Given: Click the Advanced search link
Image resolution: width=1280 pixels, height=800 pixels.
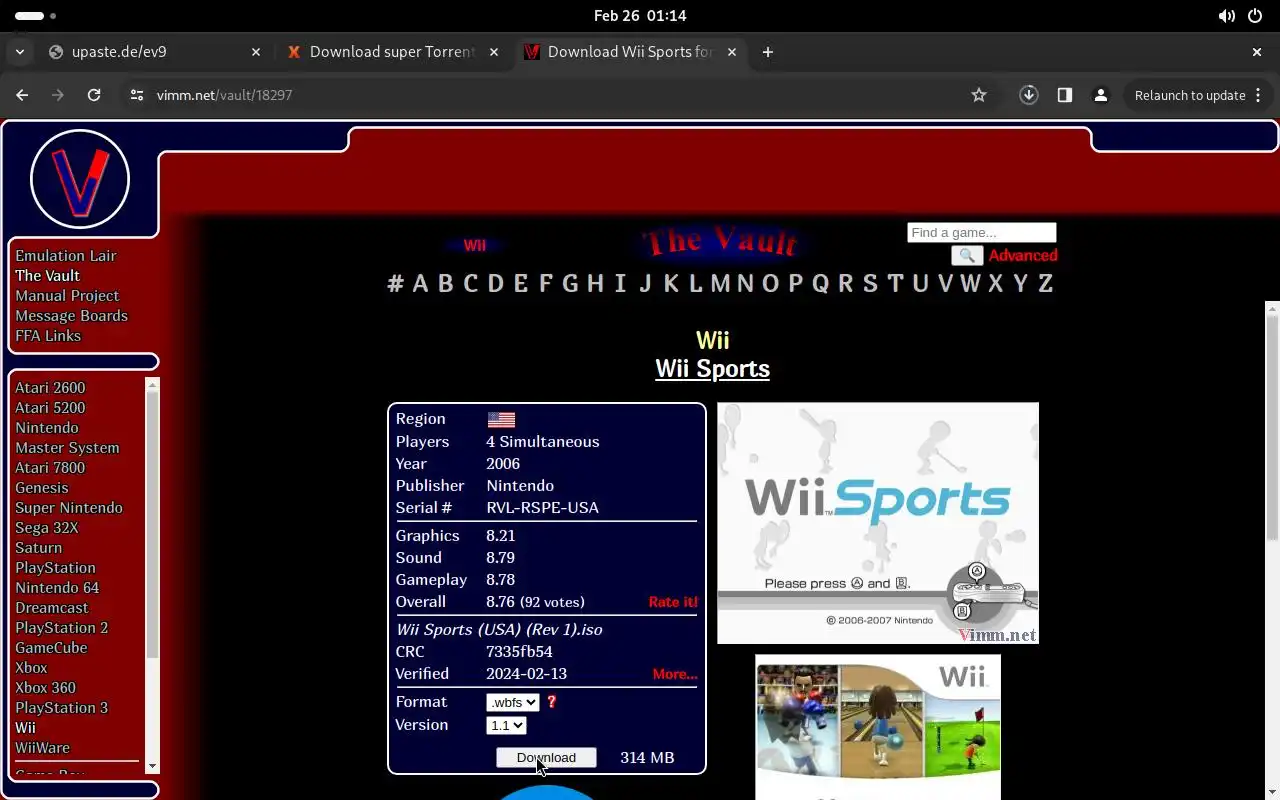Looking at the screenshot, I should (1023, 256).
